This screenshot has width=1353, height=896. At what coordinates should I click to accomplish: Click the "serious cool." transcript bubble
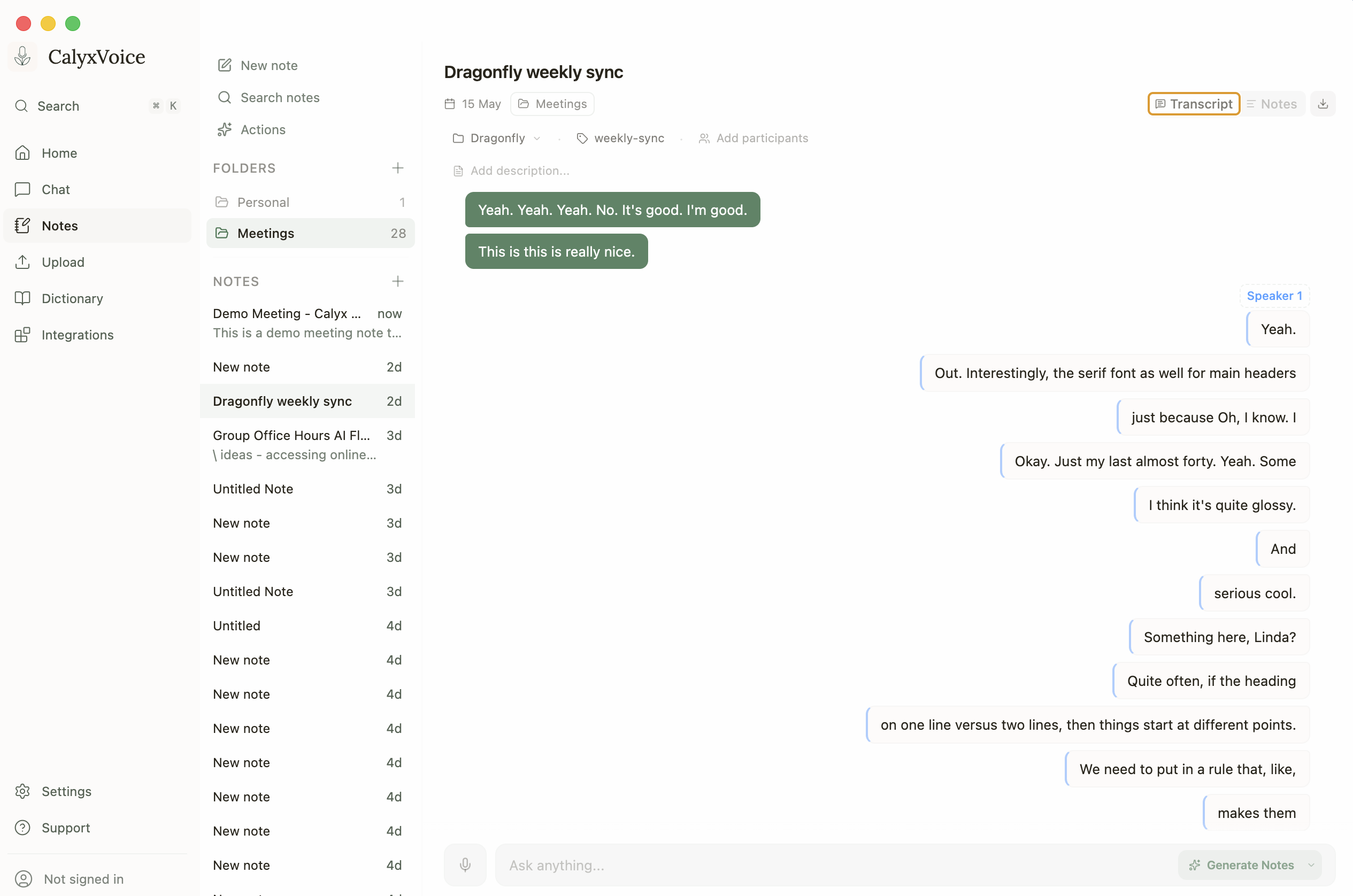1255,593
